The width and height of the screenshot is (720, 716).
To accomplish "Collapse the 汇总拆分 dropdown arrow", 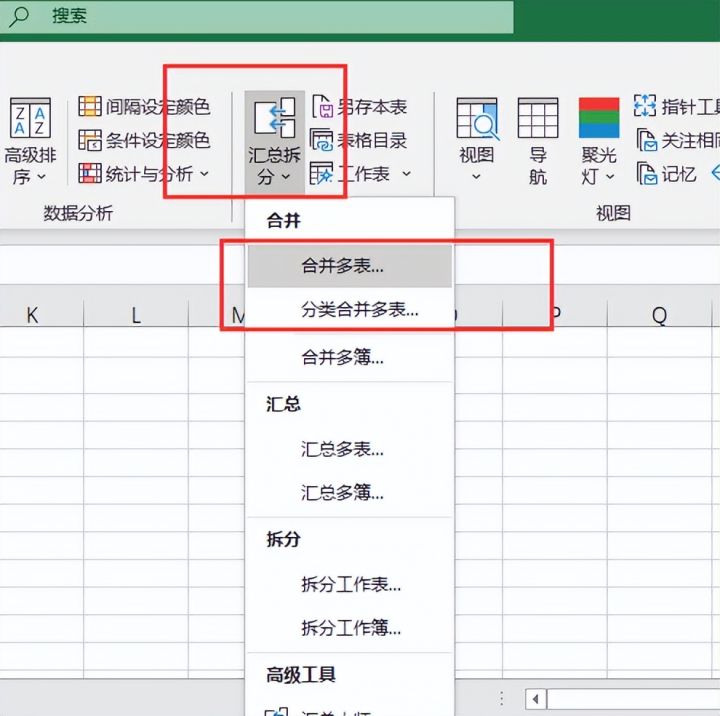I will pyautogui.click(x=286, y=176).
